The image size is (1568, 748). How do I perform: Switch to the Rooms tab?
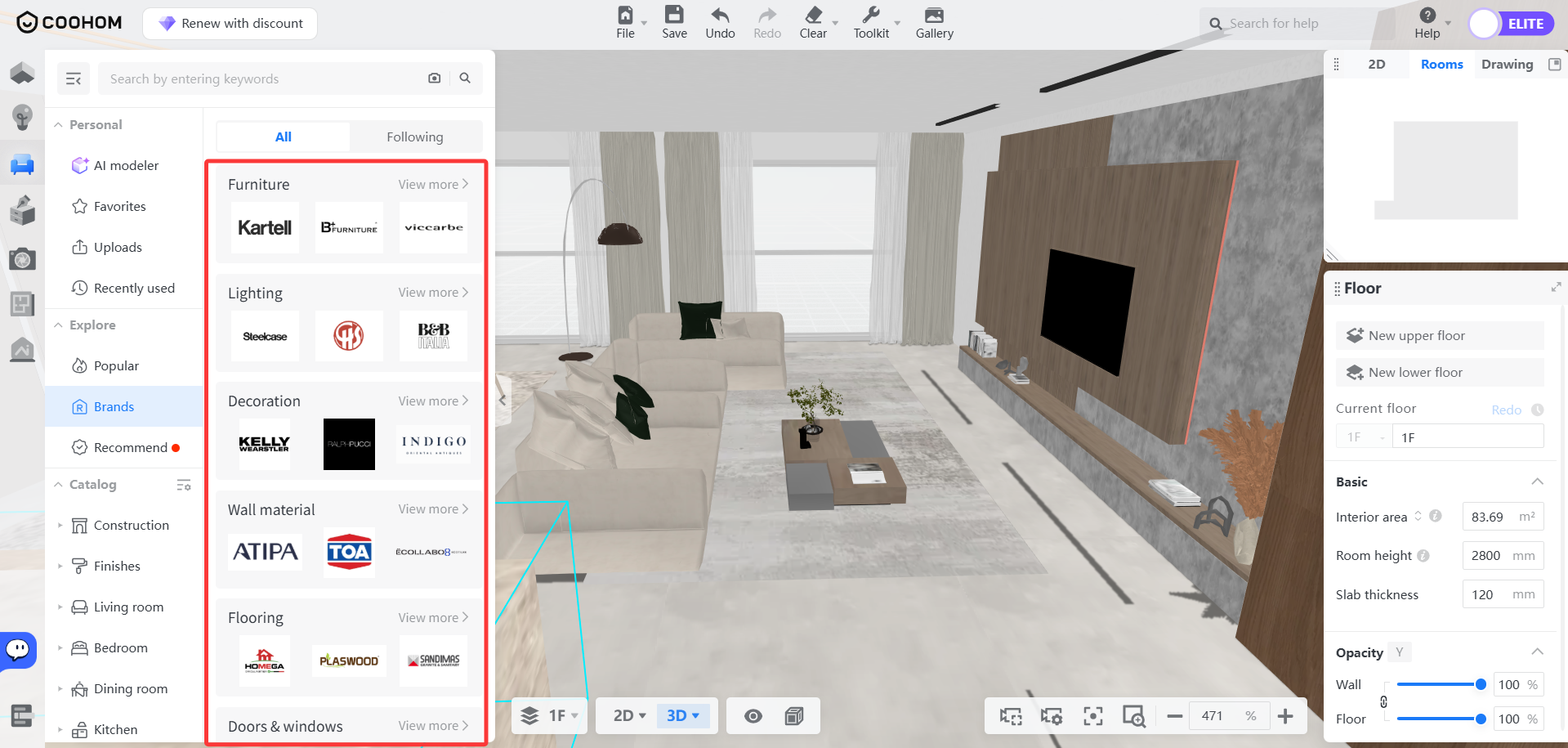coord(1441,65)
